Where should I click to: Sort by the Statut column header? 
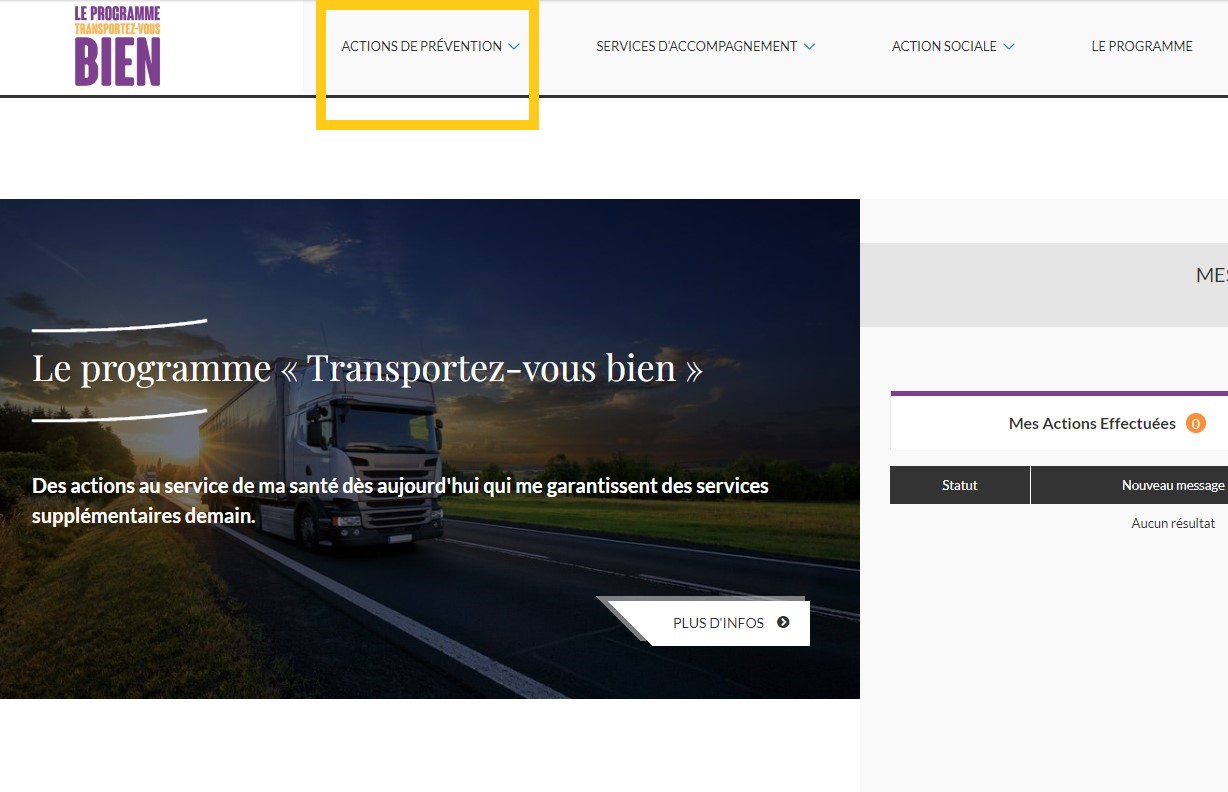click(x=960, y=485)
